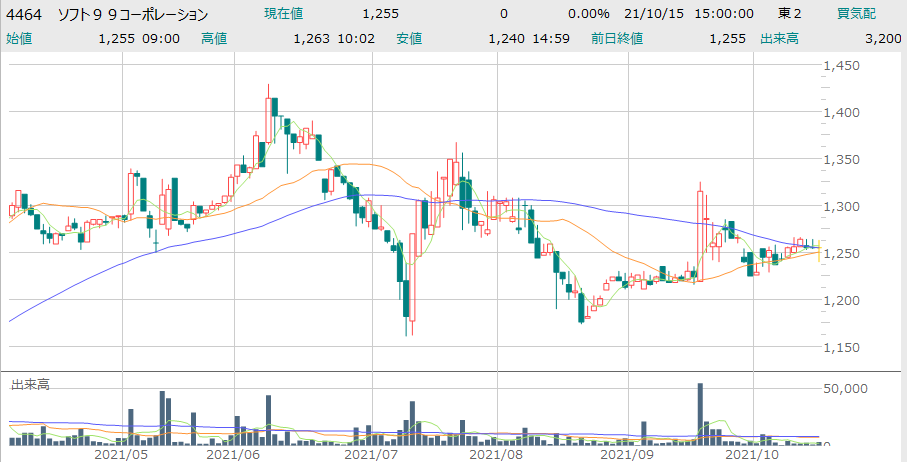907x462 pixels.
Task: Select the 2021/05 date axis label
Action: [120, 453]
